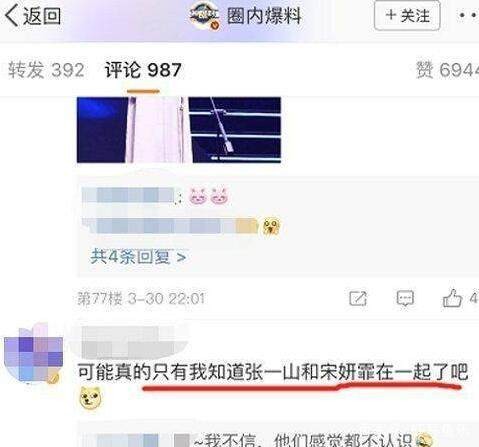Open the pixelated commenter avatar

(x=33, y=353)
